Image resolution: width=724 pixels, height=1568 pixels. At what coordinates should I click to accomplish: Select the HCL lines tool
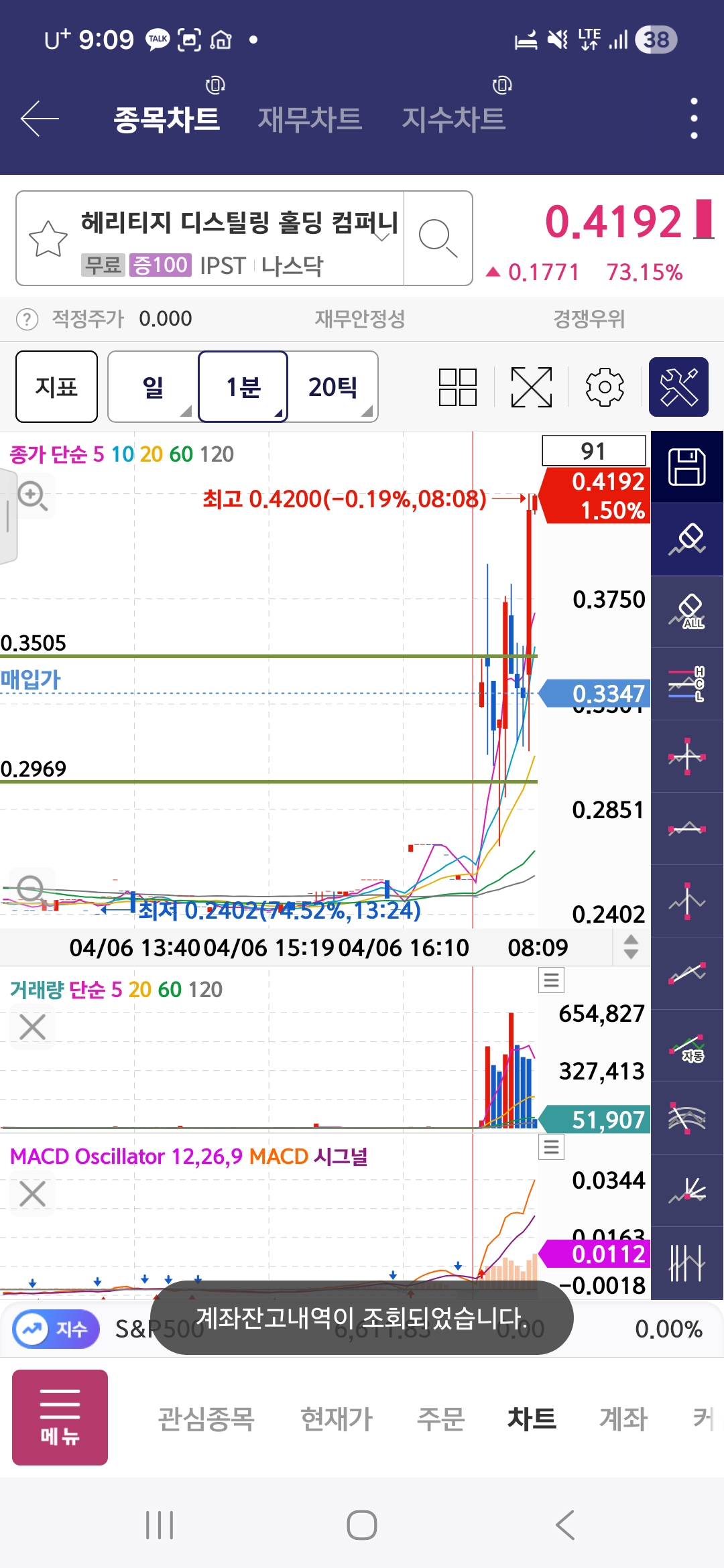click(687, 684)
